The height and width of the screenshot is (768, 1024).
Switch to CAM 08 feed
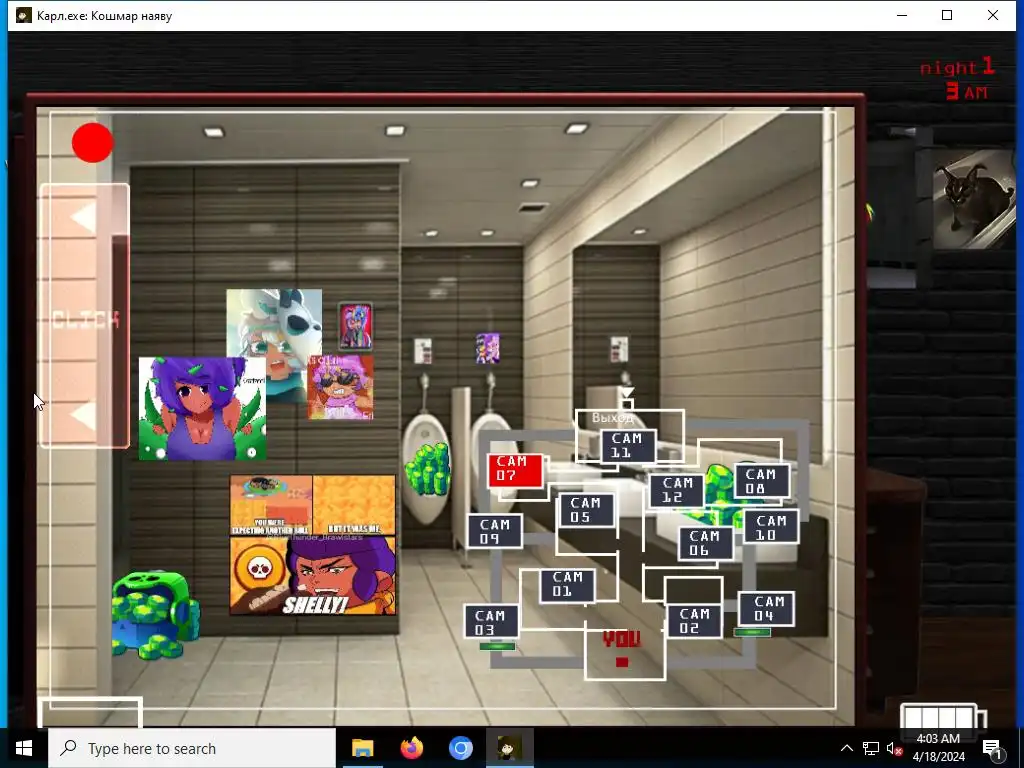(762, 481)
